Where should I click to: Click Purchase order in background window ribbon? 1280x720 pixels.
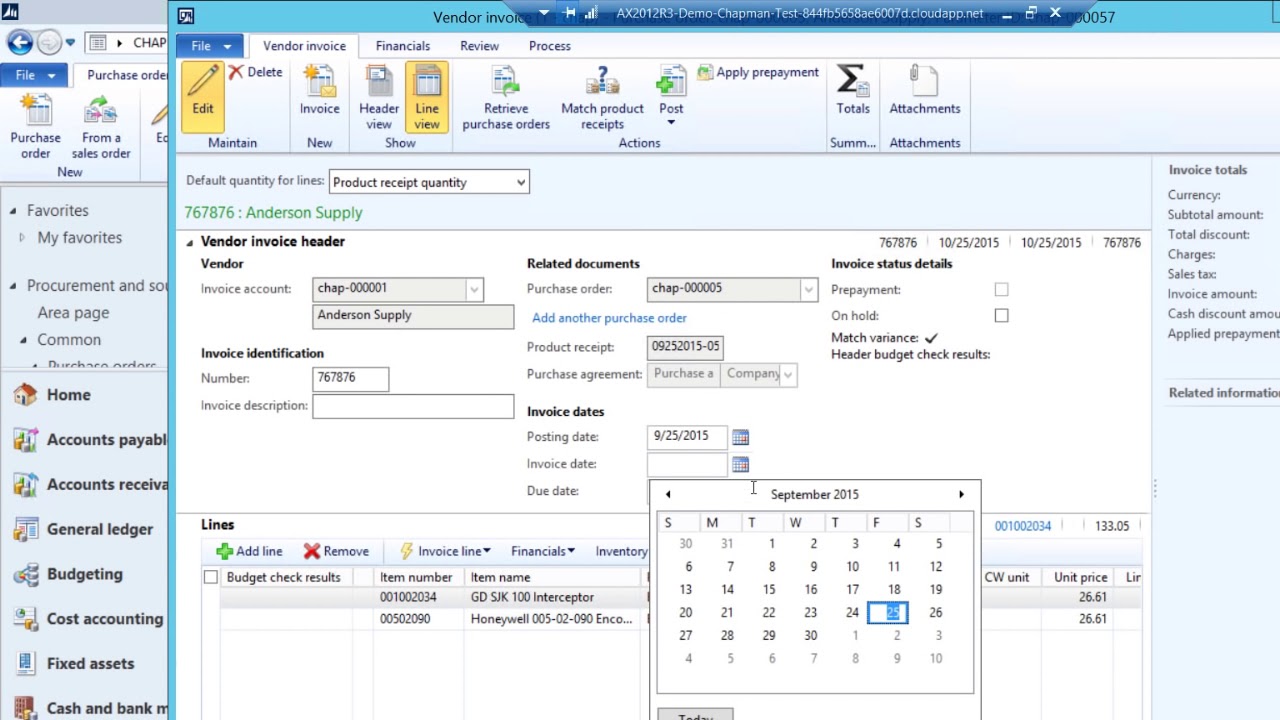click(x=36, y=126)
